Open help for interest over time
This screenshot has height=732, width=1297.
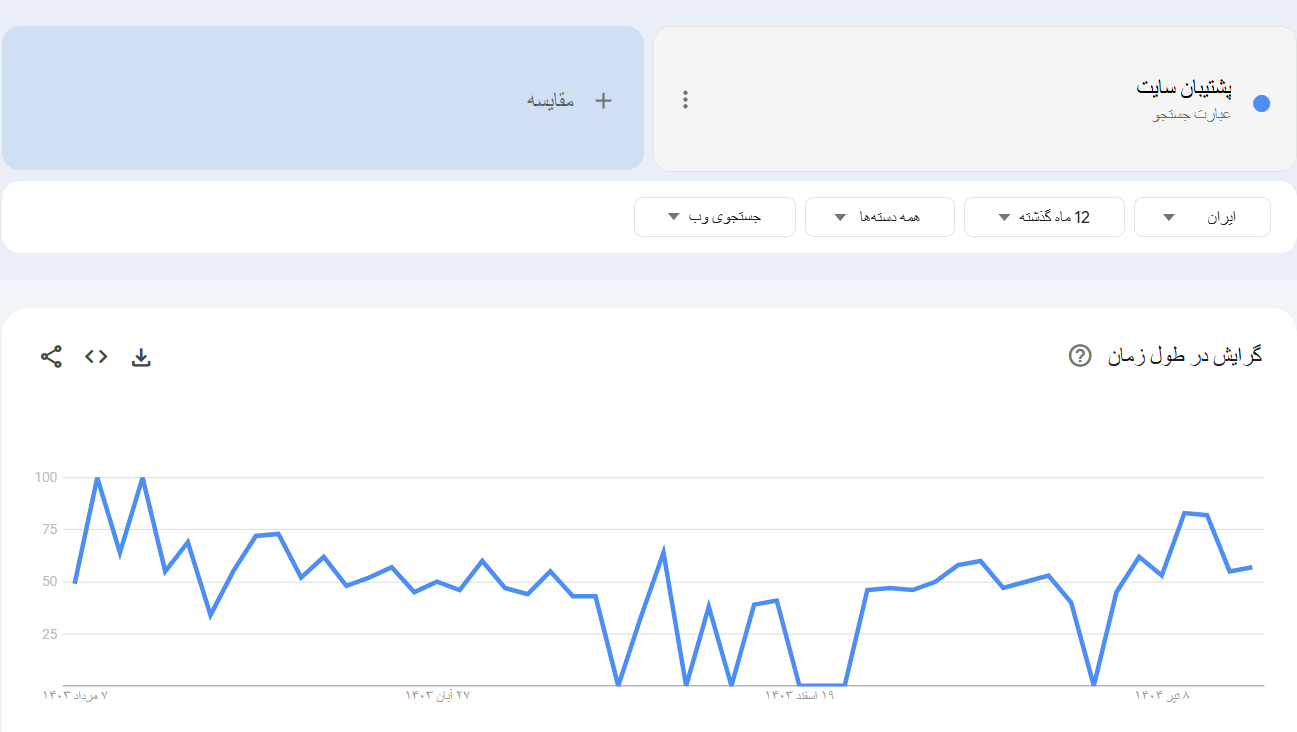[1080, 356]
